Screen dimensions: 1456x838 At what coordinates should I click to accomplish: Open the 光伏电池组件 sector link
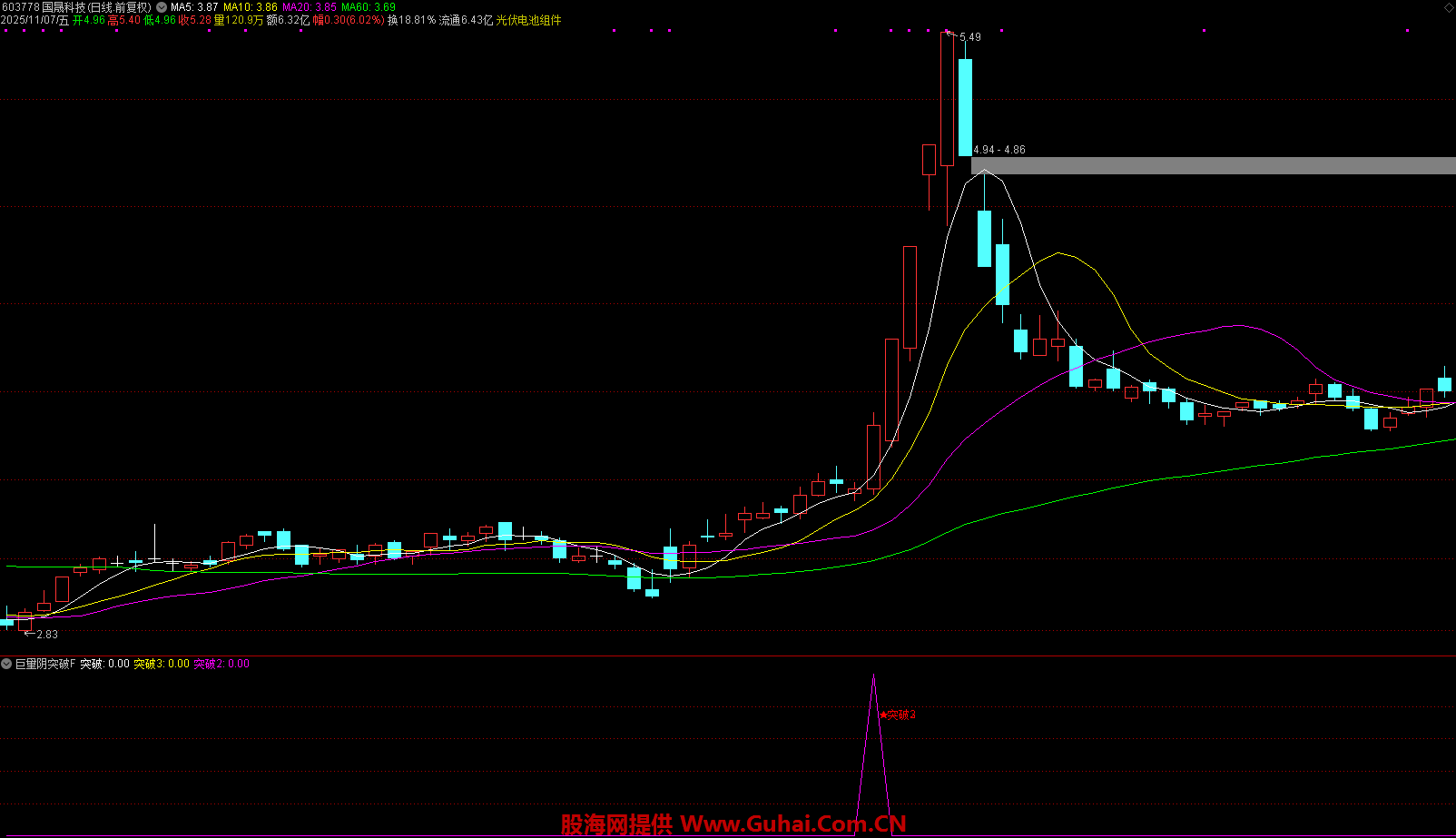point(528,20)
